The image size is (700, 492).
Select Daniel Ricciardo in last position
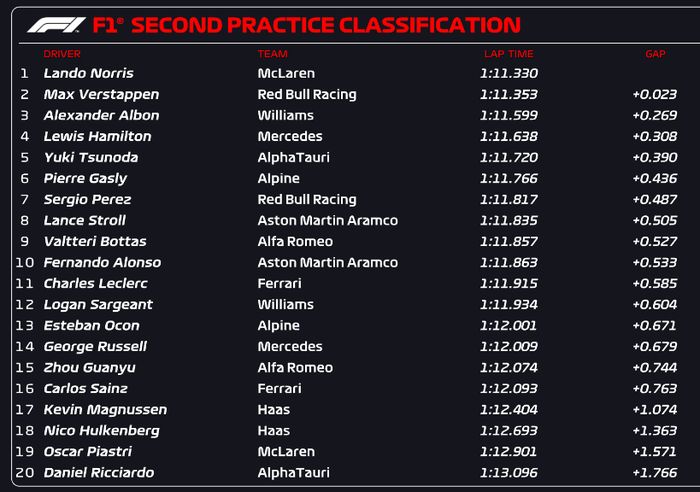[99, 472]
